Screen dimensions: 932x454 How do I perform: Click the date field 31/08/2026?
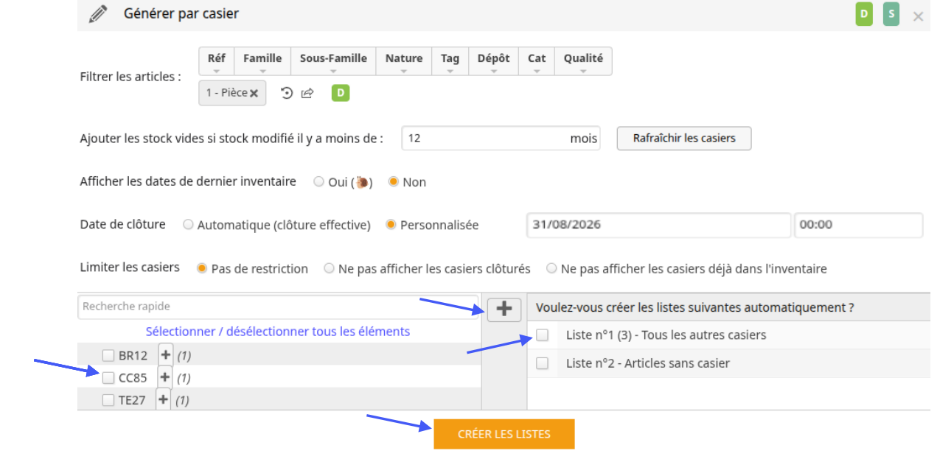[659, 225]
